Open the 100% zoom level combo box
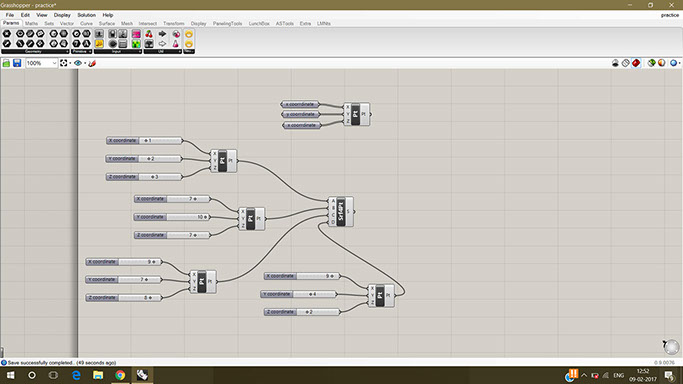This screenshot has width=683, height=384. tap(41, 63)
